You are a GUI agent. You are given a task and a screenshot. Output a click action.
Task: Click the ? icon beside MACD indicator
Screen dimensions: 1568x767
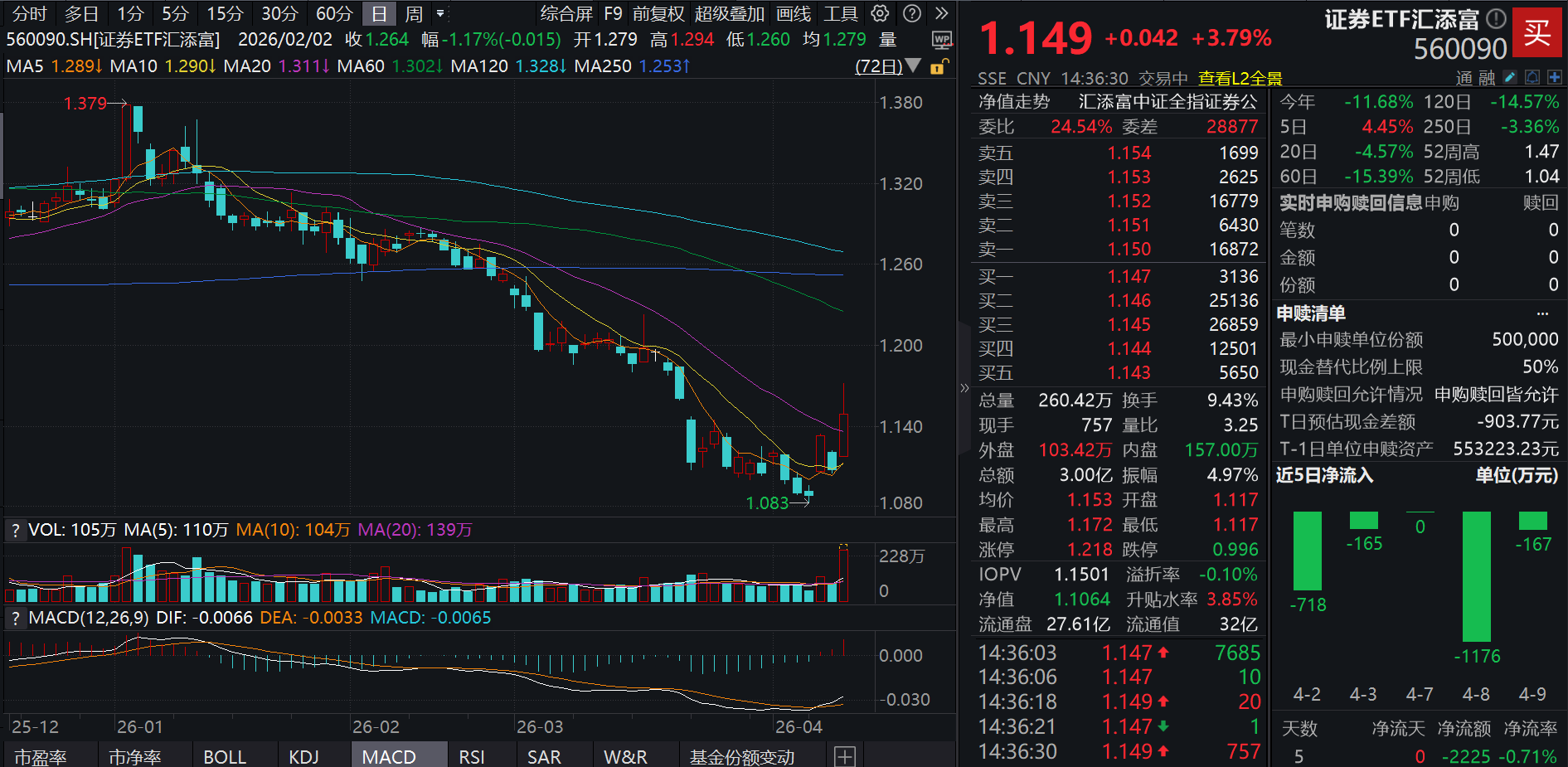point(14,618)
